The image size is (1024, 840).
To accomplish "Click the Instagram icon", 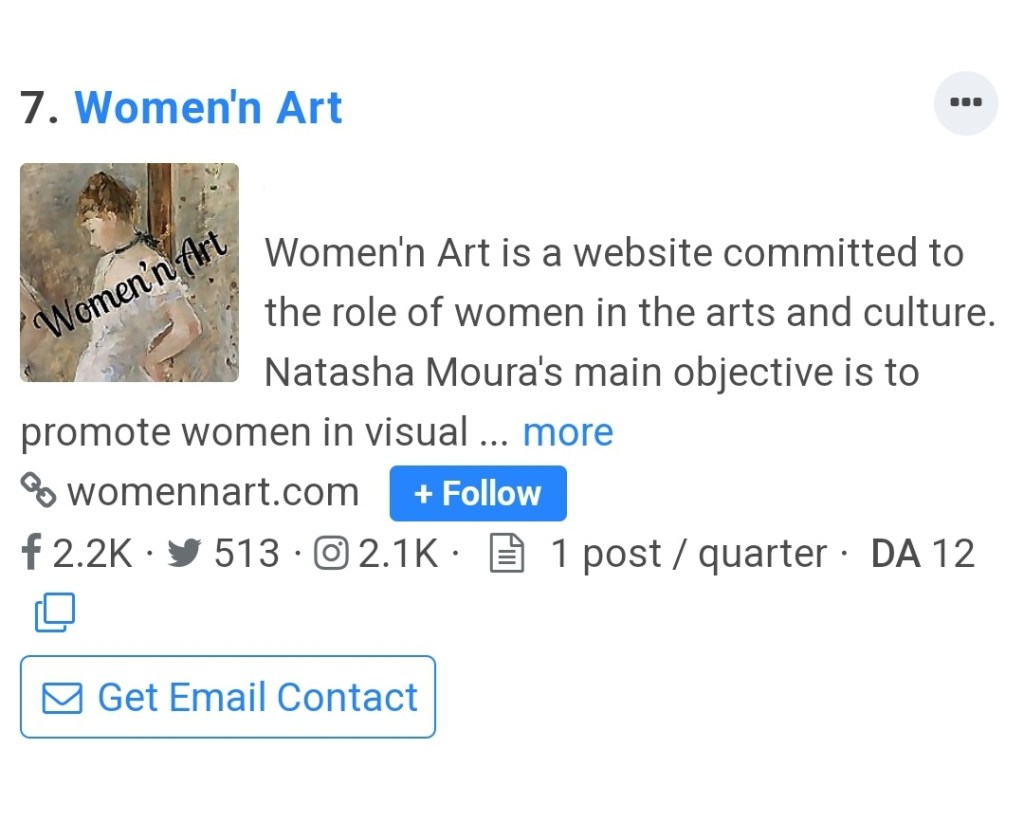I will pyautogui.click(x=331, y=553).
